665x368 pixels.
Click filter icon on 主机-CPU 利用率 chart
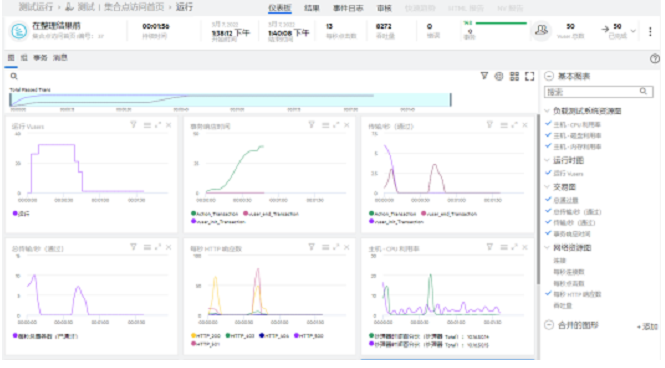point(489,247)
